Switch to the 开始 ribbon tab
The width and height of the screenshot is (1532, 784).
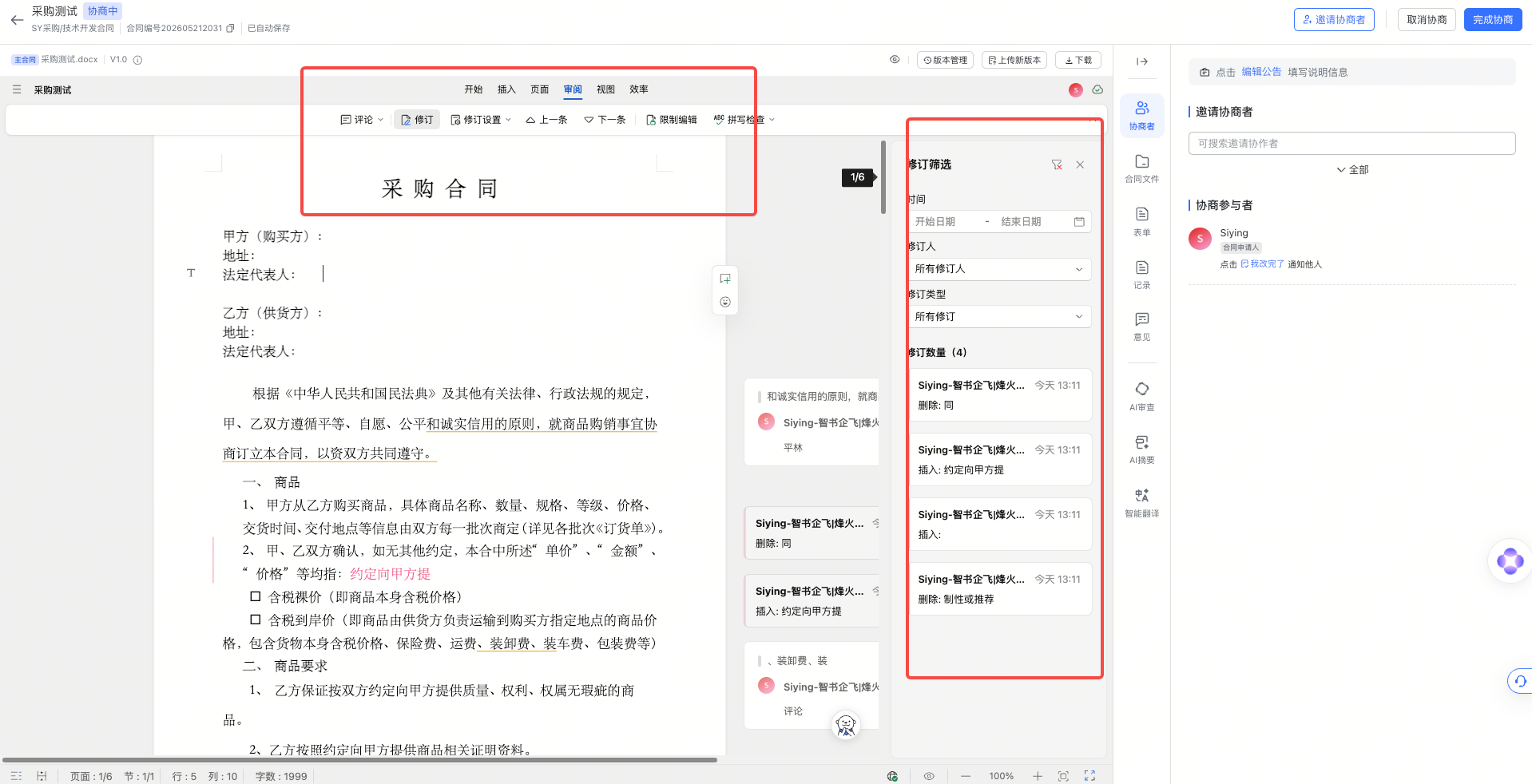coord(474,89)
